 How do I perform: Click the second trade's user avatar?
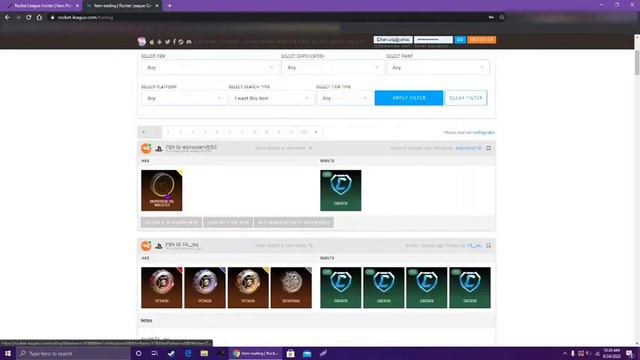pos(146,246)
